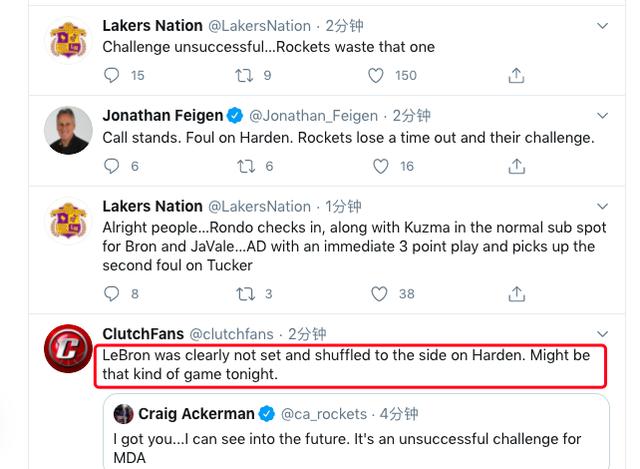Viewport: 640px width, 469px height.
Task: Share Lakers Nation's first tweet
Action: [x=516, y=75]
